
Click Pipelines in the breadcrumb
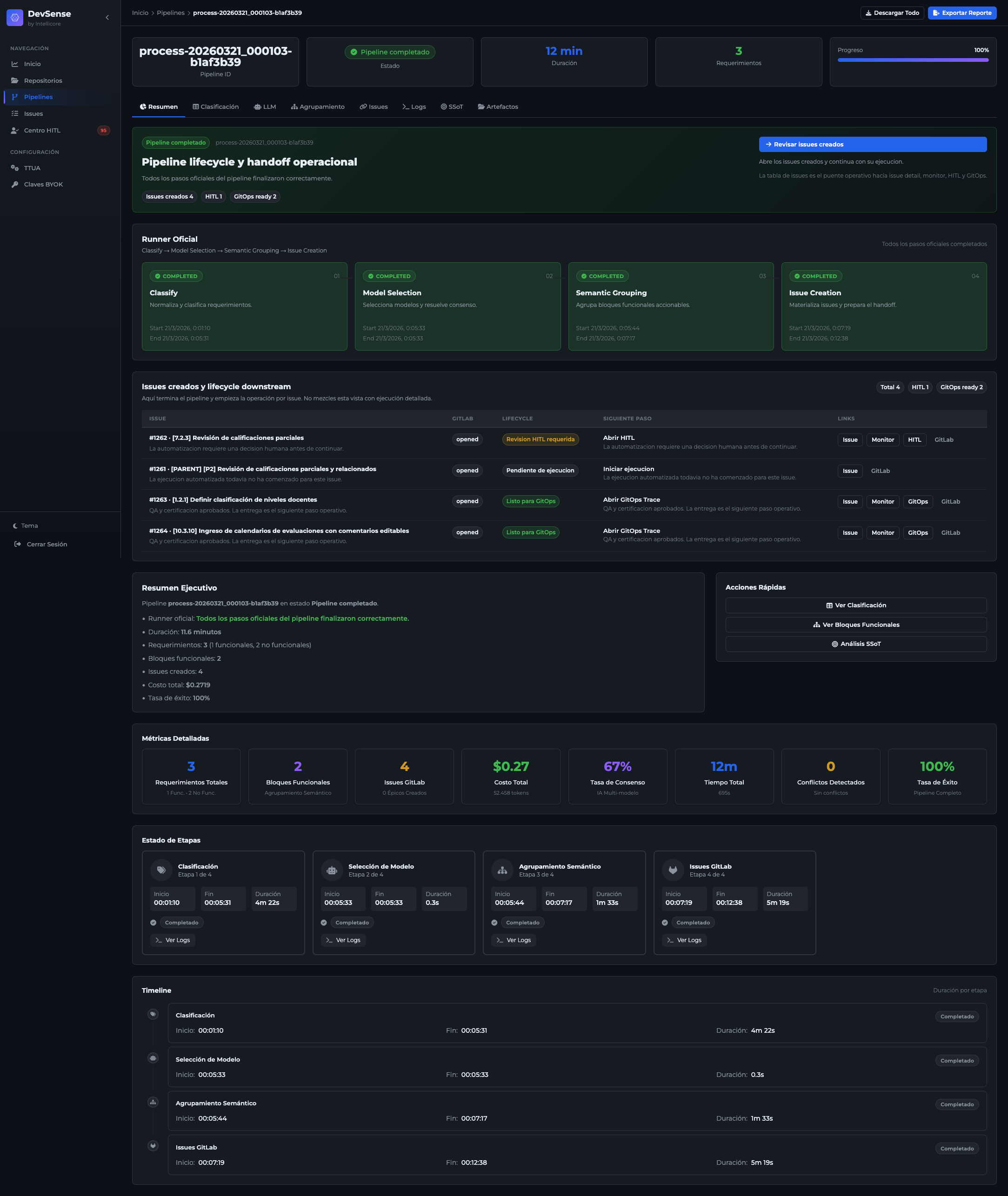[x=170, y=13]
